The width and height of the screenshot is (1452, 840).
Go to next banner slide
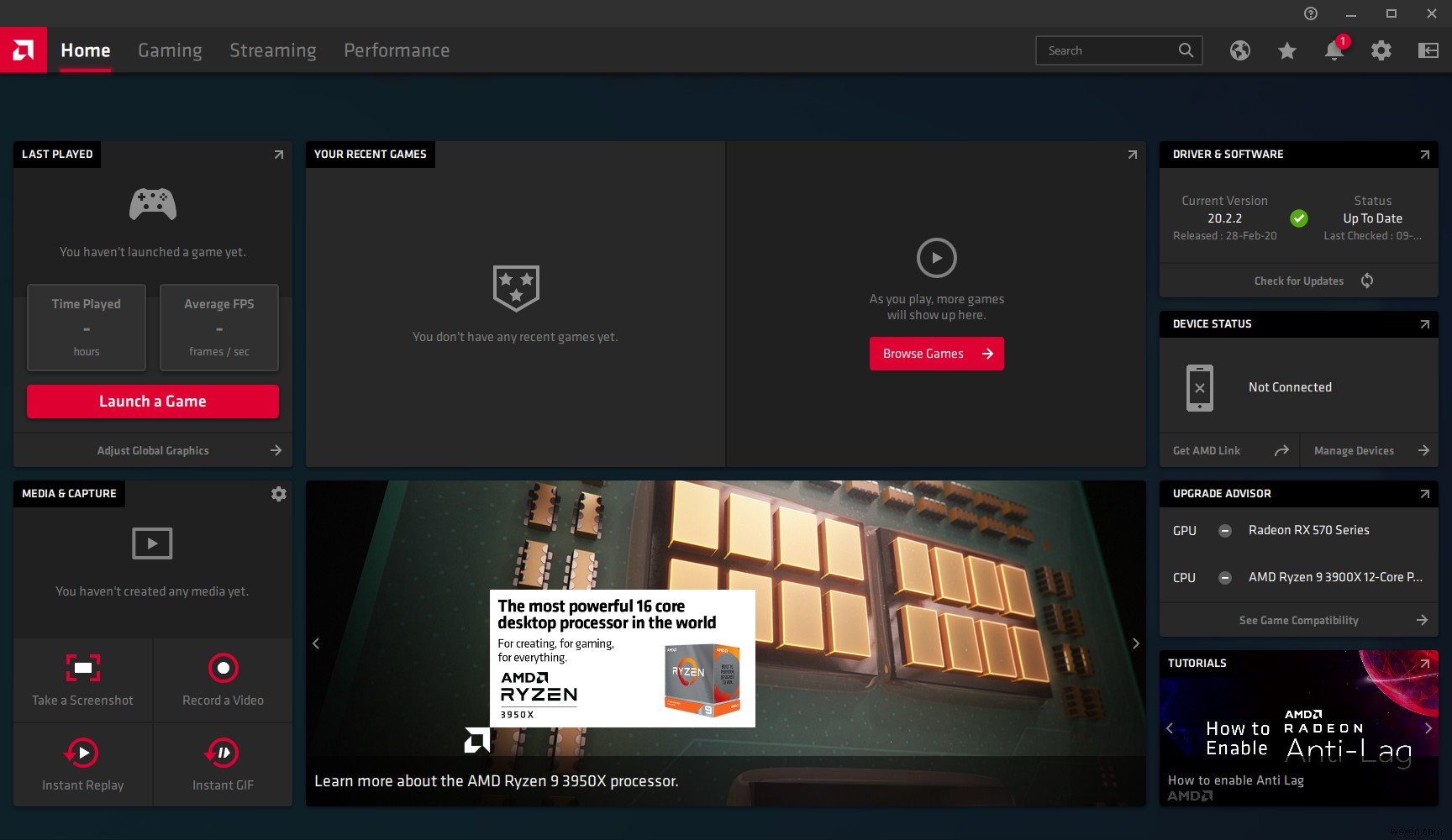click(1136, 643)
